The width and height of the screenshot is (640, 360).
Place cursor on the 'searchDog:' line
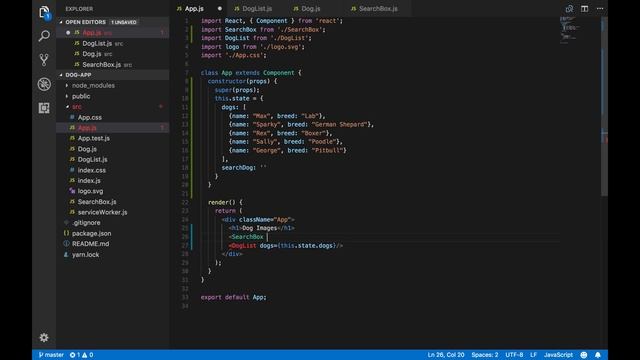click(244, 168)
